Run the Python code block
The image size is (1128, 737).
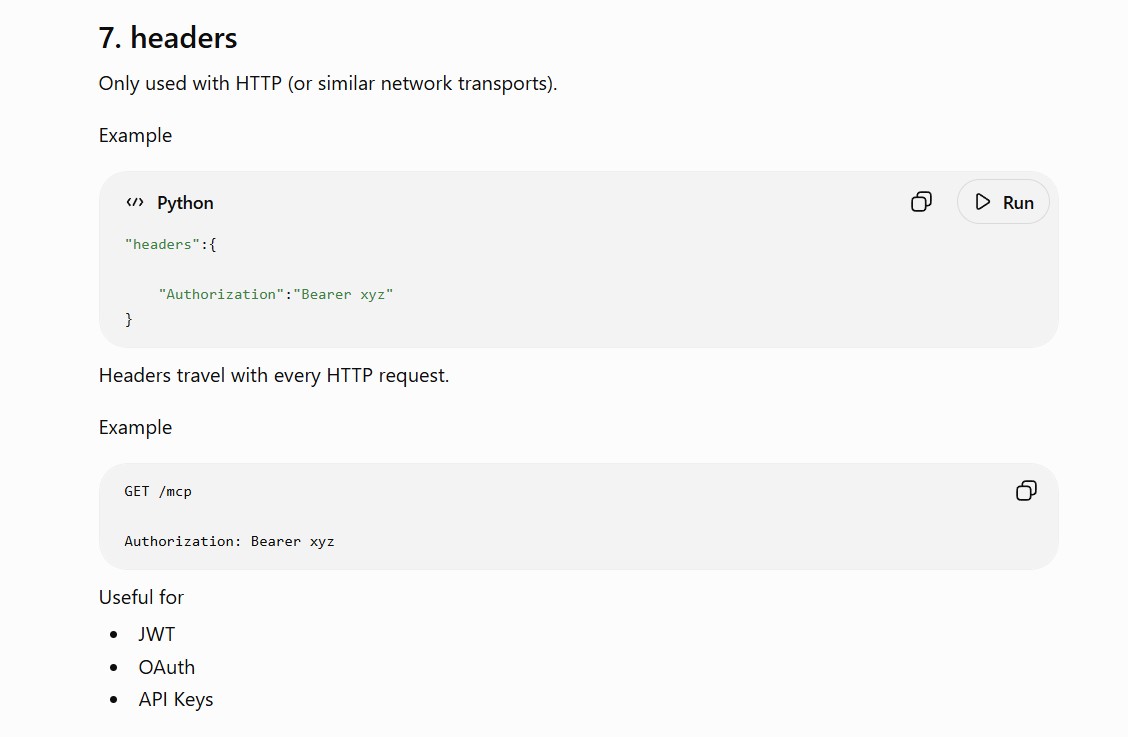pyautogui.click(x=1003, y=202)
